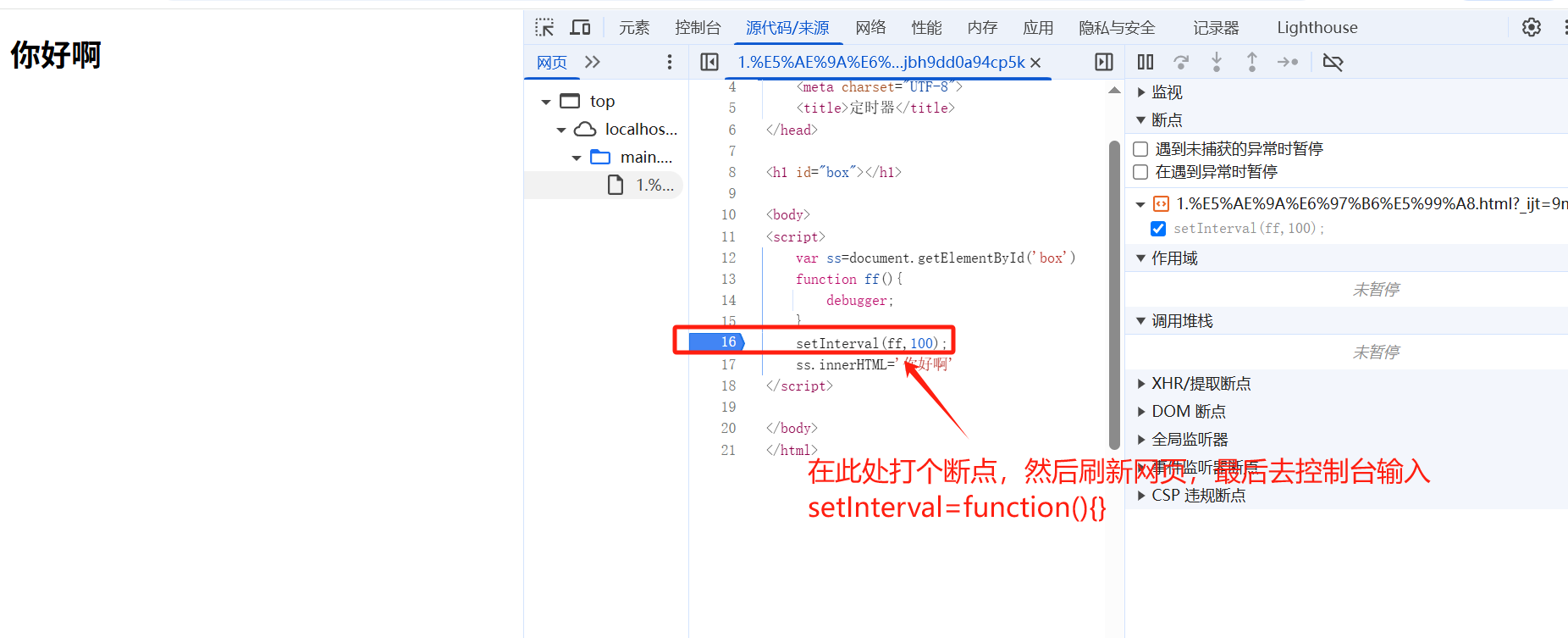Click line number 17 gutter

(728, 364)
